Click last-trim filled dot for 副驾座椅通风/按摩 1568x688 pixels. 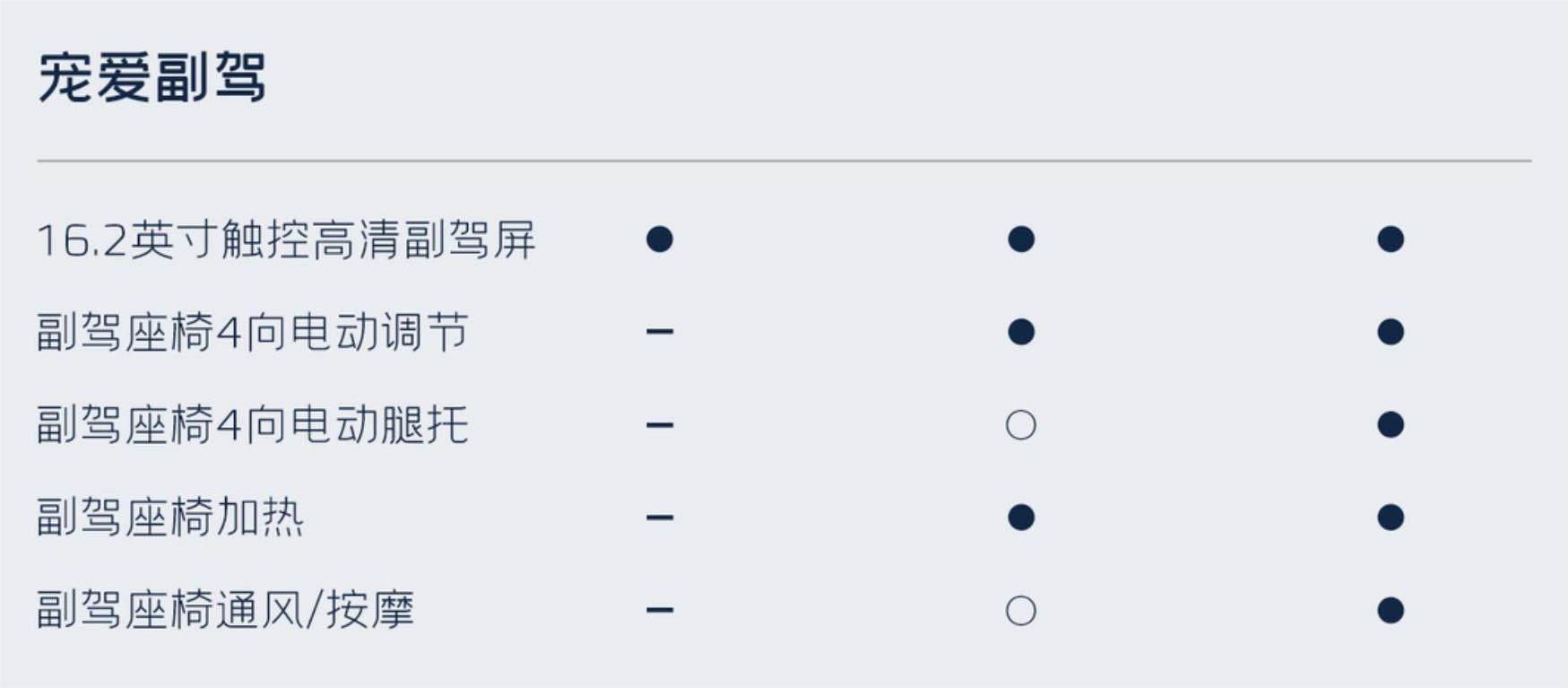[x=1390, y=611]
